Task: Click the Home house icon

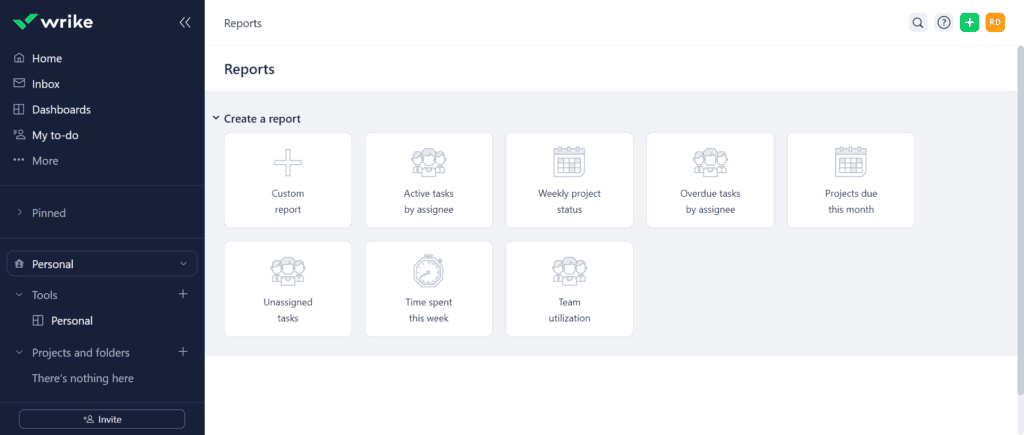Action: point(19,58)
